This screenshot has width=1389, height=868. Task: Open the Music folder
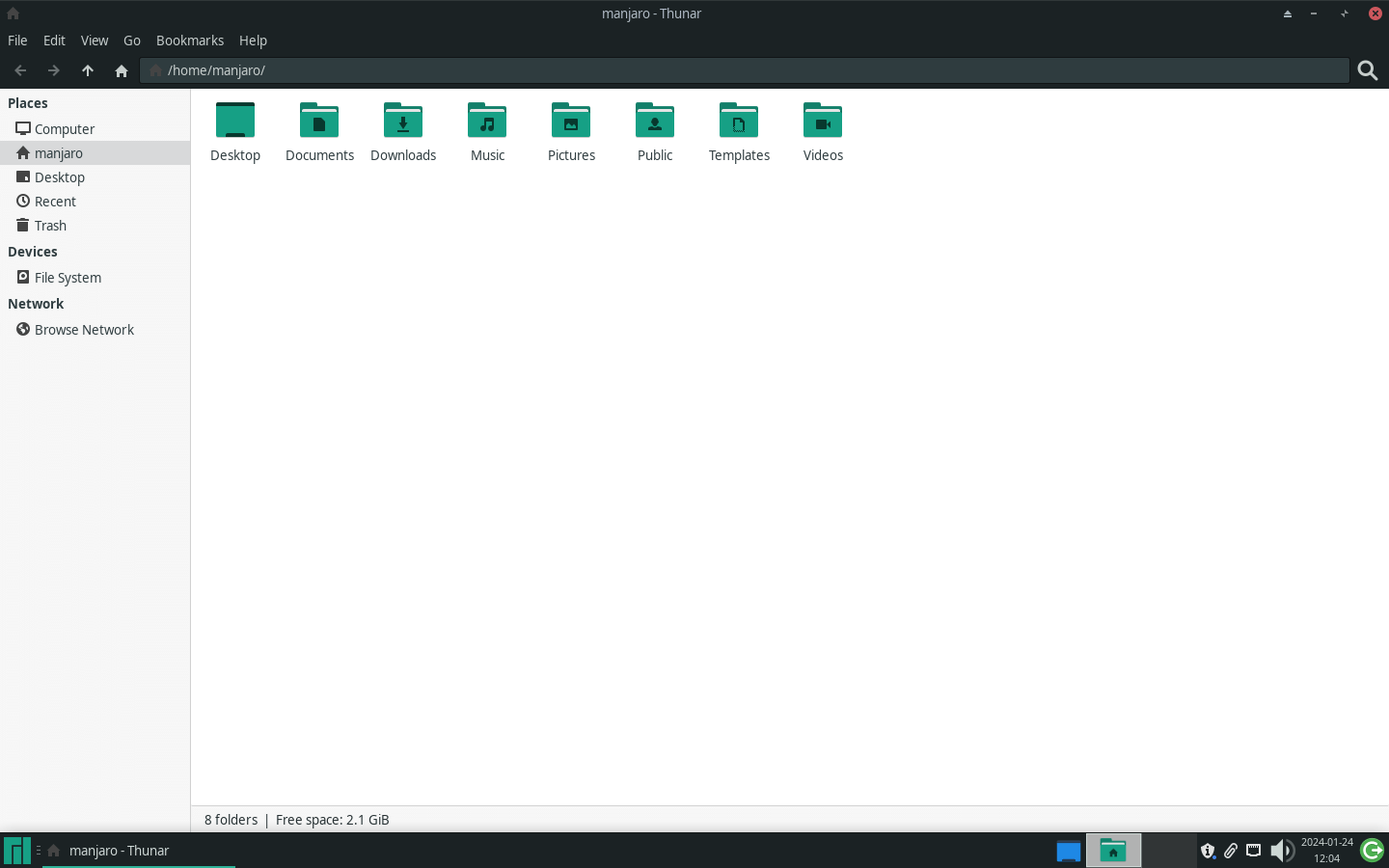[x=487, y=130]
